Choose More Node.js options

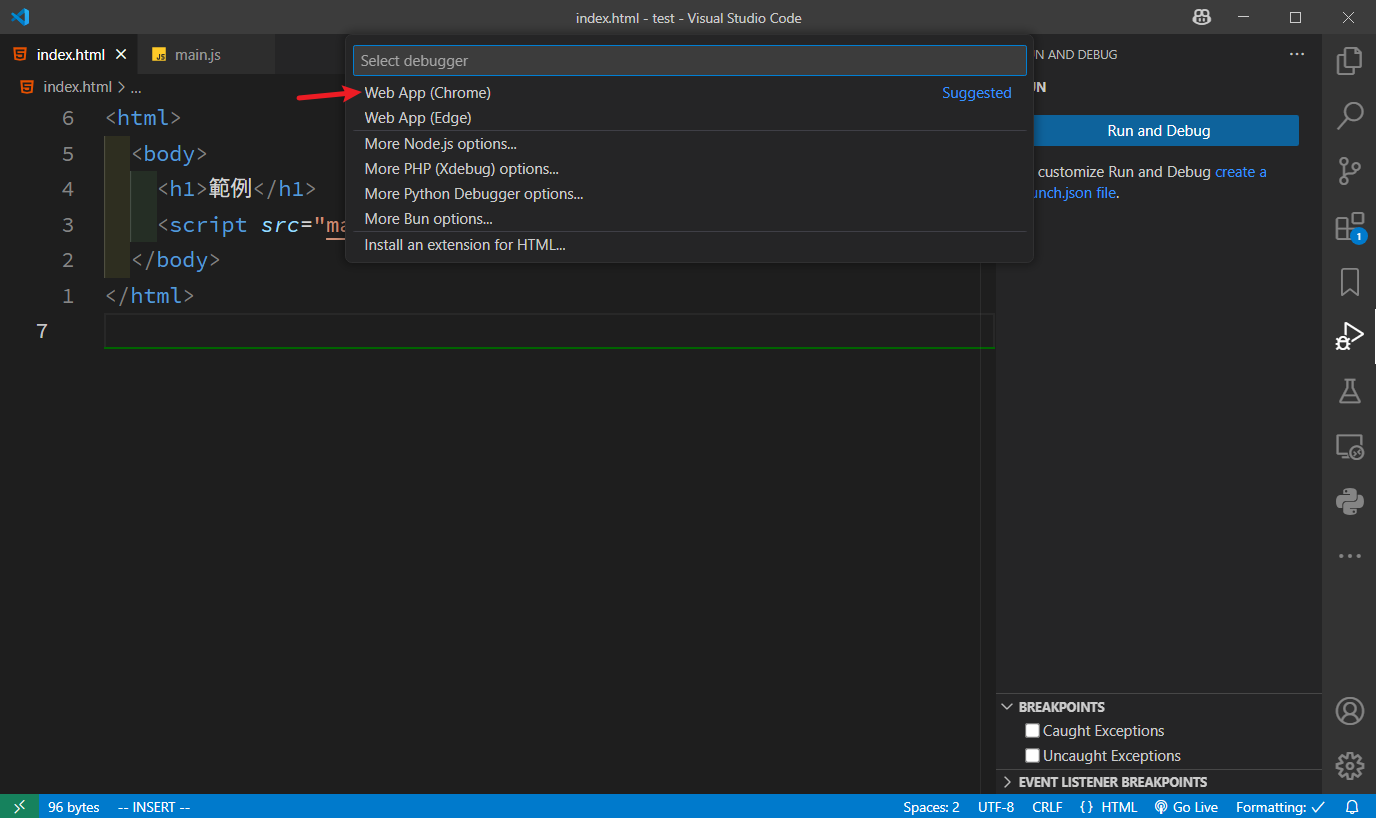tap(689, 144)
